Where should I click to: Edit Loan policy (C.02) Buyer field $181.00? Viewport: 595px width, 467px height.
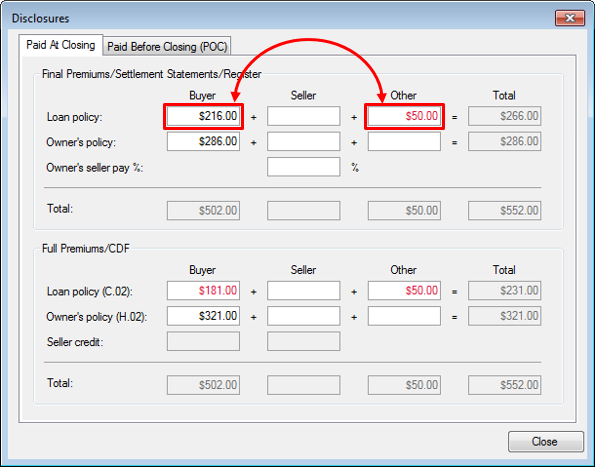pos(203,291)
